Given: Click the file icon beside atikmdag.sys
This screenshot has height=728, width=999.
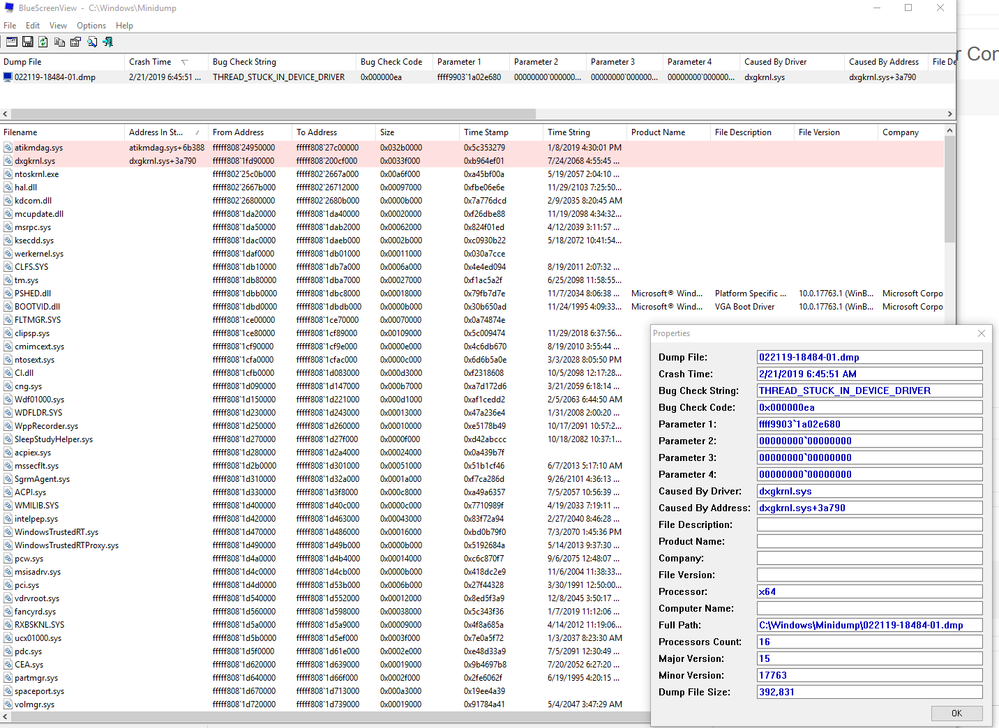Looking at the screenshot, I should 8,148.
